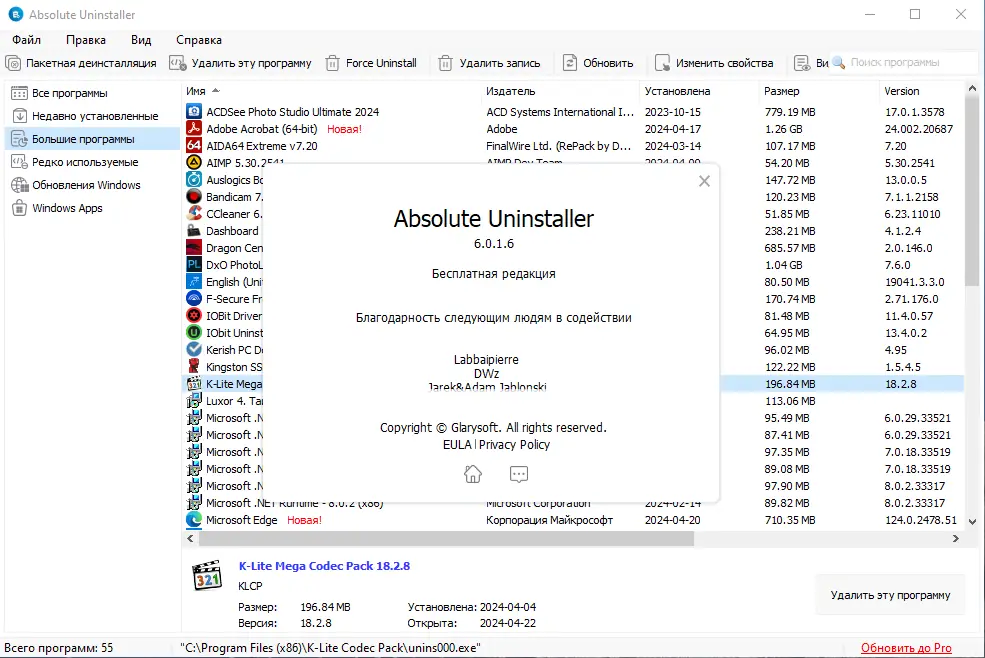Image resolution: width=985 pixels, height=658 pixels.
Task: Click the feedback chat icon in About dialog
Action: click(x=519, y=474)
